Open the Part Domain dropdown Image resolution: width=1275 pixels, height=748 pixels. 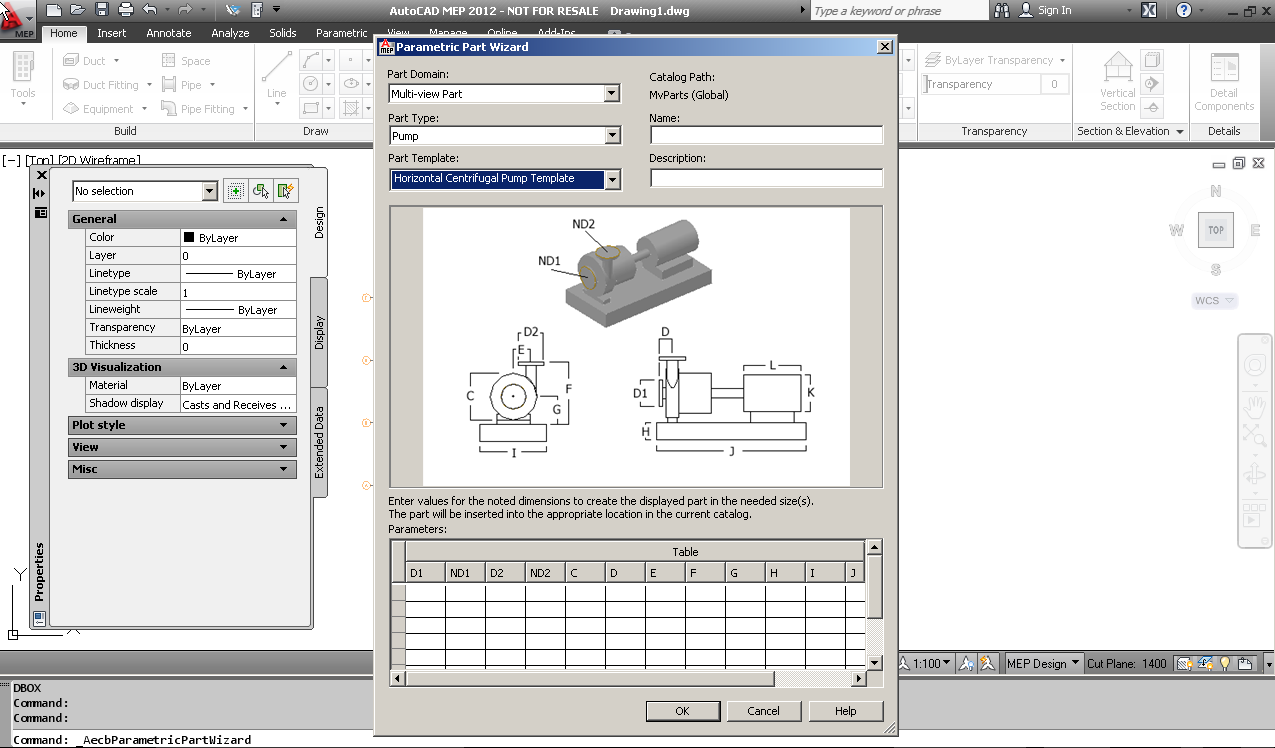[x=613, y=93]
